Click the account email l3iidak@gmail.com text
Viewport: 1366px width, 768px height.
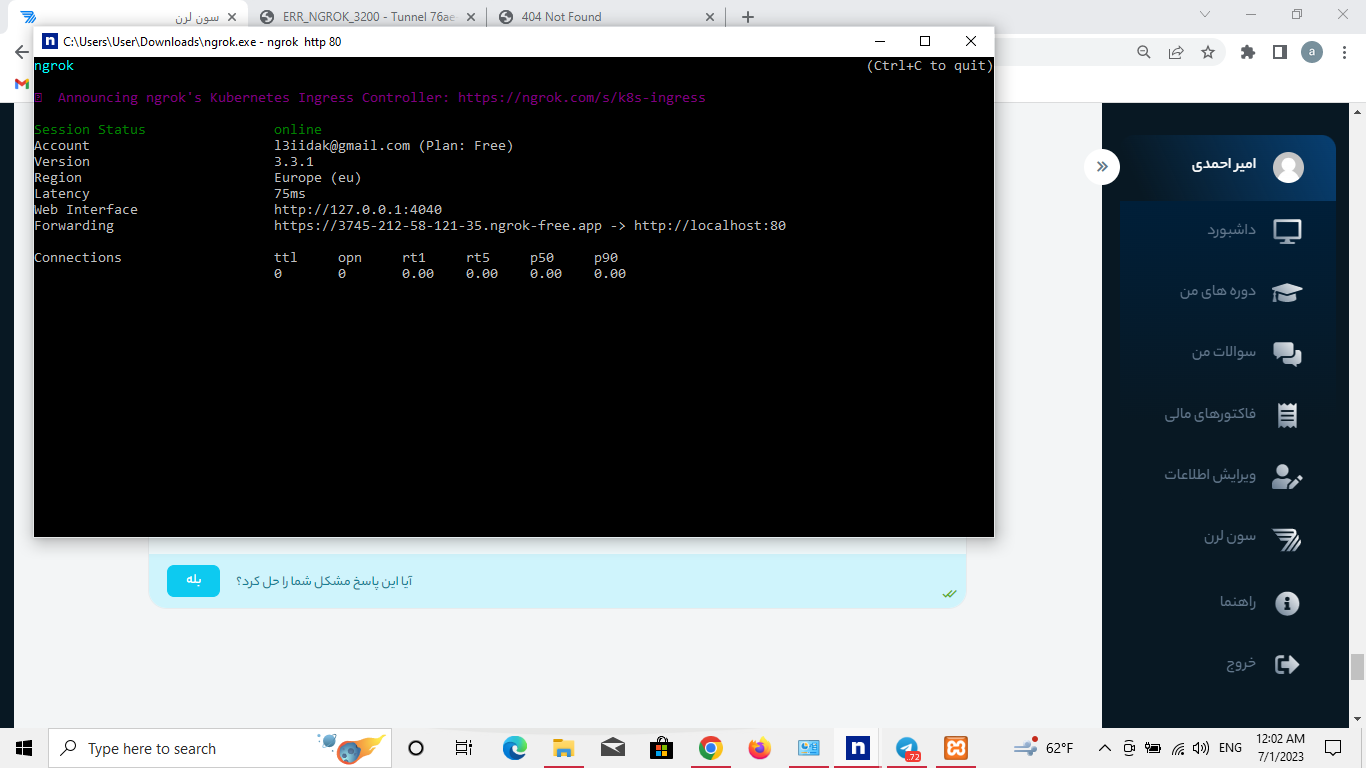pyautogui.click(x=342, y=146)
